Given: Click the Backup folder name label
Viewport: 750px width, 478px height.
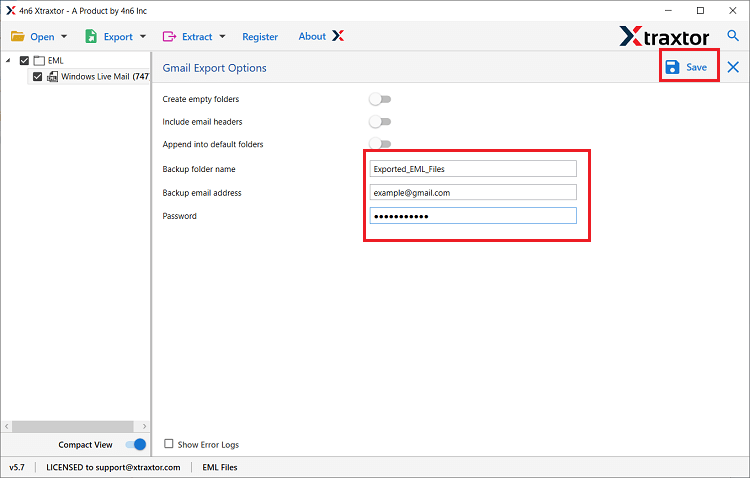Looking at the screenshot, I should pos(199,169).
